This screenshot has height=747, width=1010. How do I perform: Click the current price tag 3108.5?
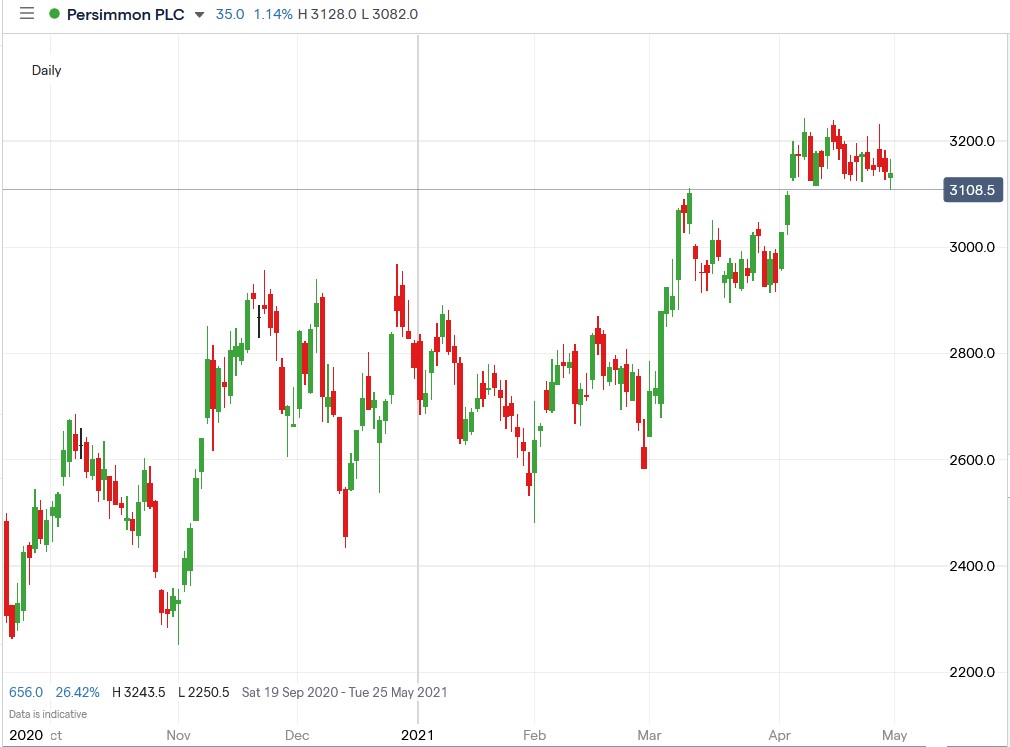(x=971, y=189)
